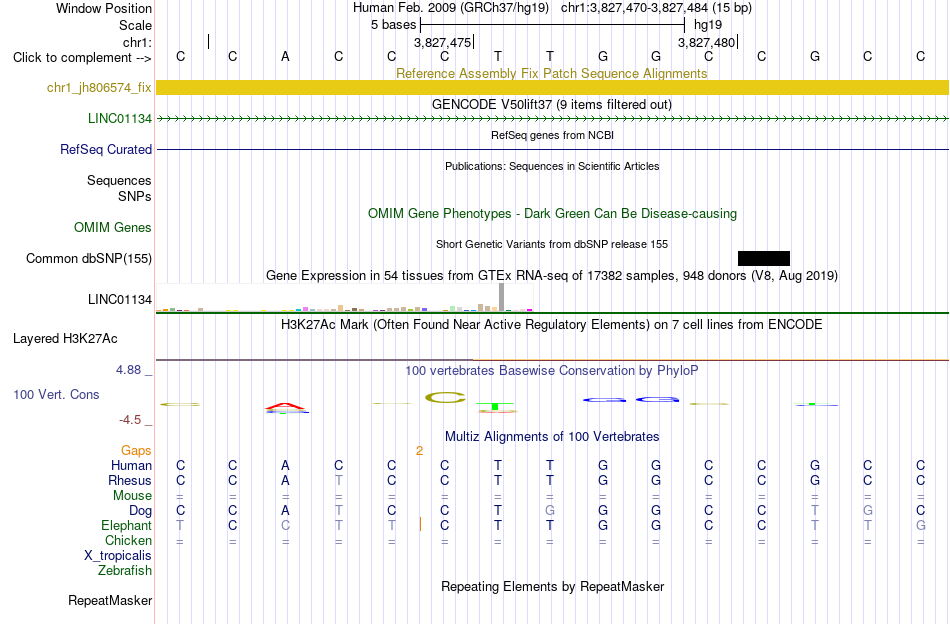Click the SNPs publications track label
Image resolution: width=950 pixels, height=624 pixels.
pyautogui.click(x=135, y=196)
